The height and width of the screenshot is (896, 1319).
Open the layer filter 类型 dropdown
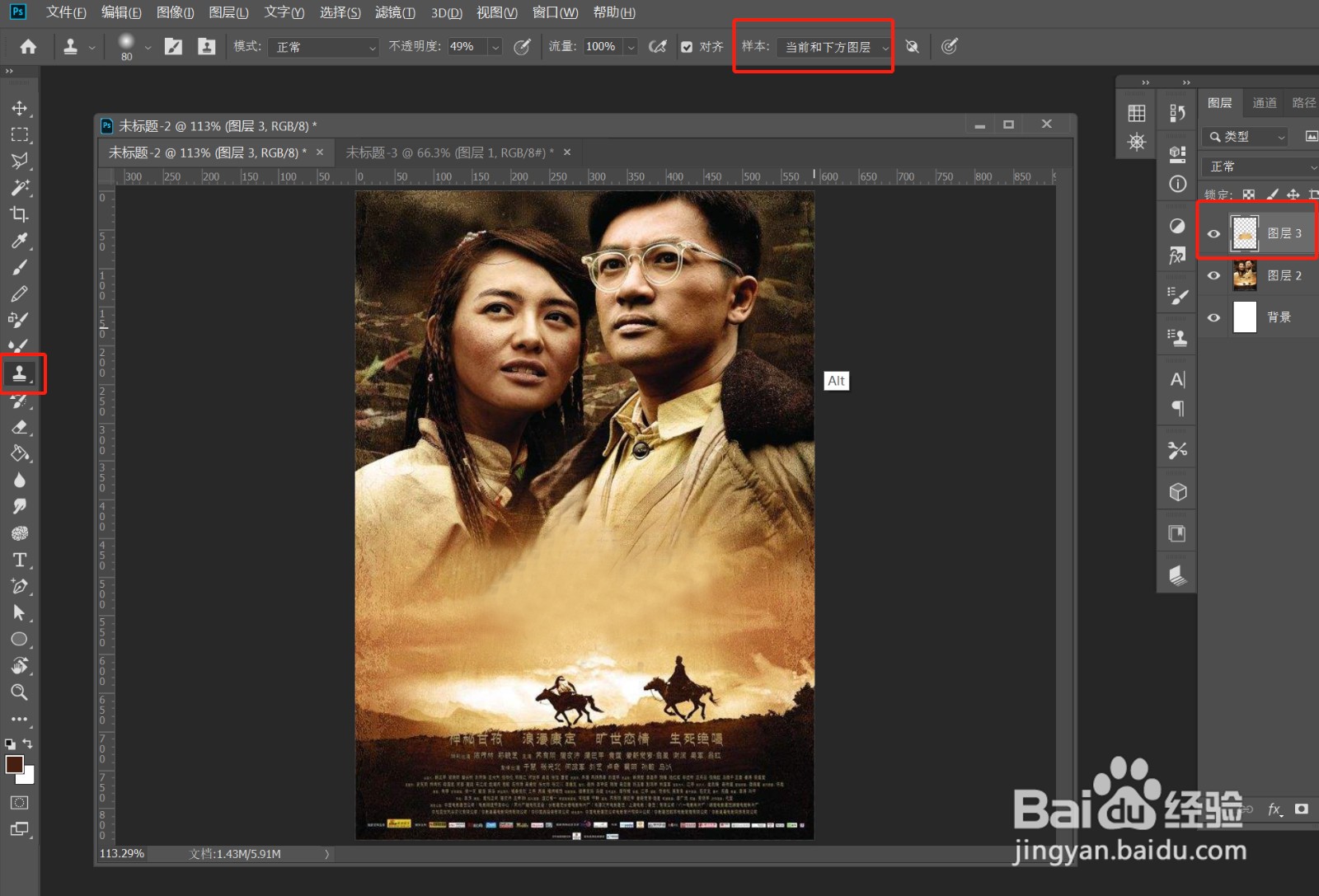click(1245, 137)
